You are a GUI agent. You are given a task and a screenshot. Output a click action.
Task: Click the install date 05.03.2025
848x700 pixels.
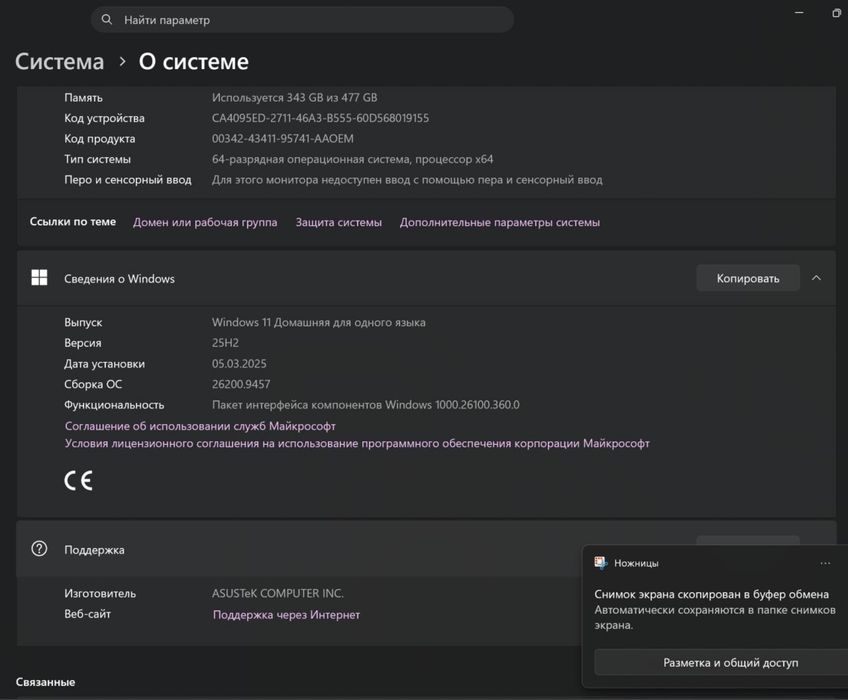pyautogui.click(x=239, y=364)
